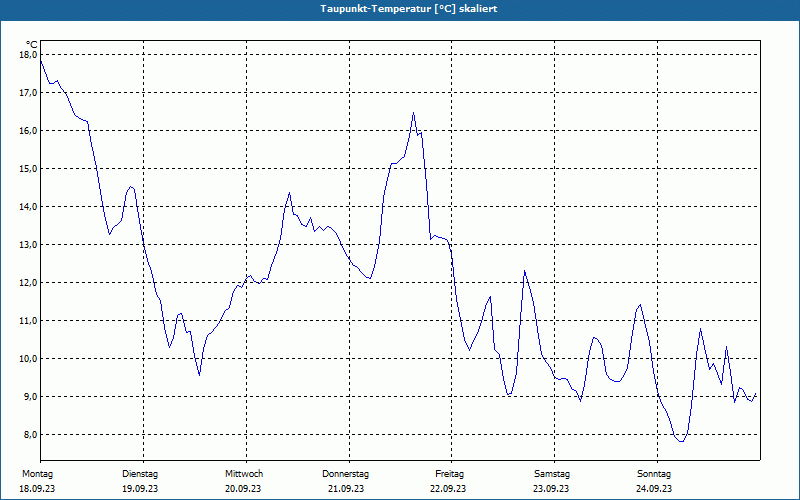800x500 pixels.
Task: Select the 12,0 y-axis label
Action: click(29, 283)
